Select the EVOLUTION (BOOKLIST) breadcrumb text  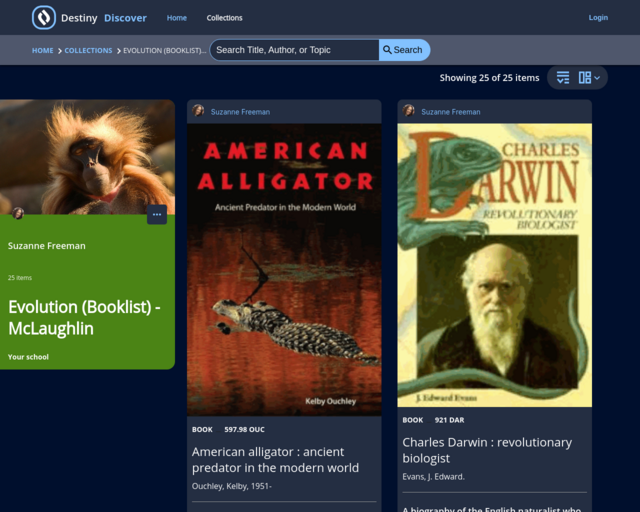(x=164, y=51)
